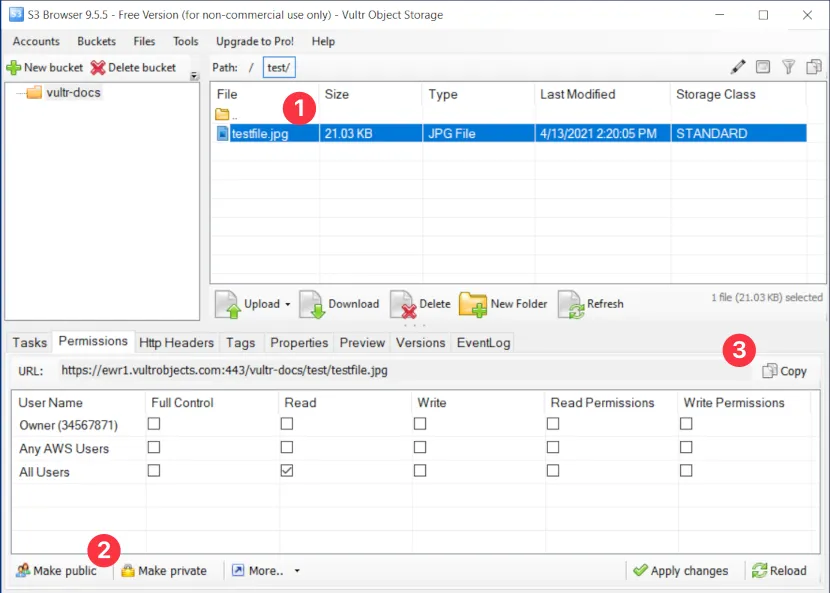Open the Accounts menu

click(36, 41)
